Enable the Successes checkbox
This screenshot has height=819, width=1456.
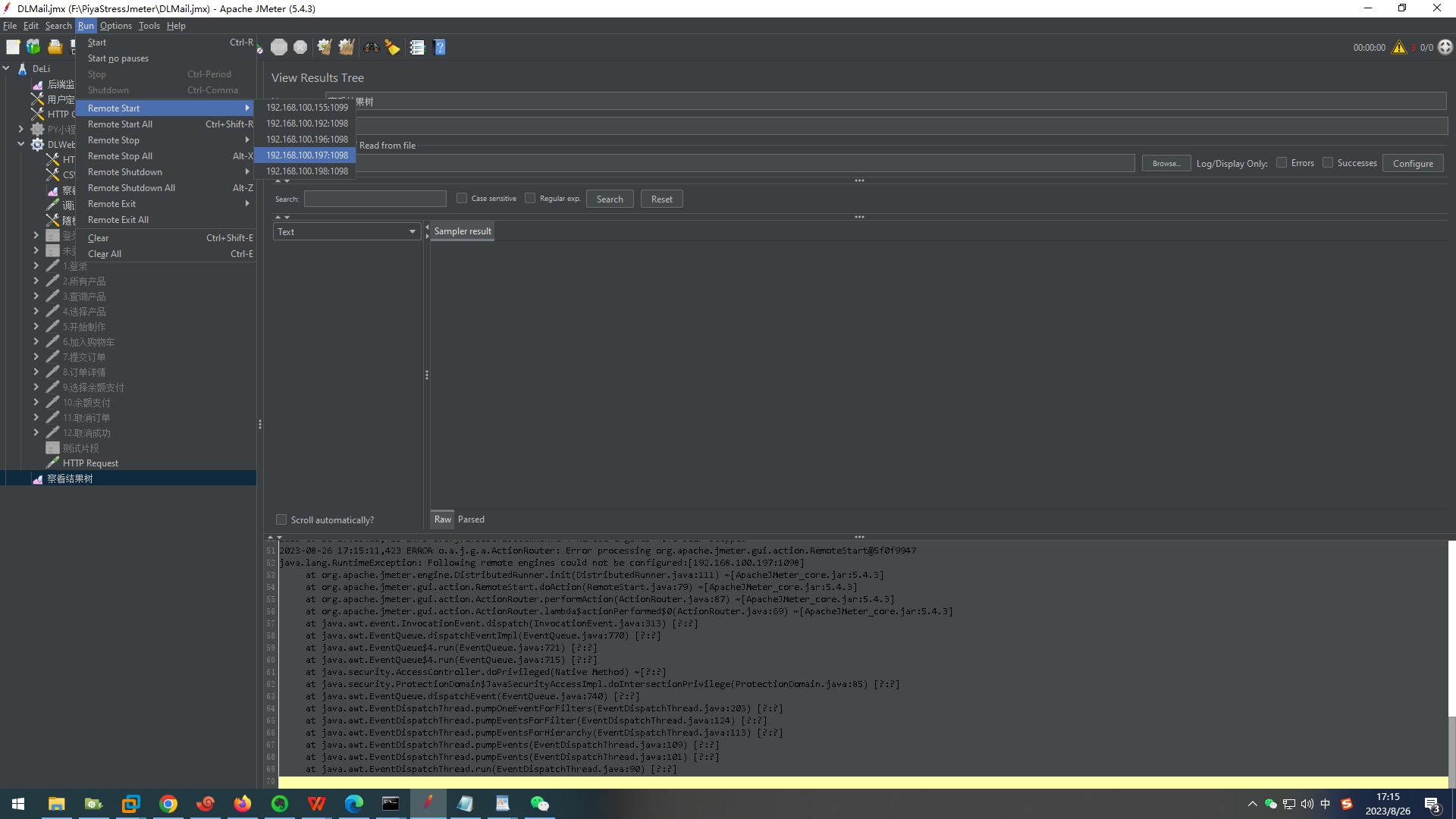click(1328, 162)
